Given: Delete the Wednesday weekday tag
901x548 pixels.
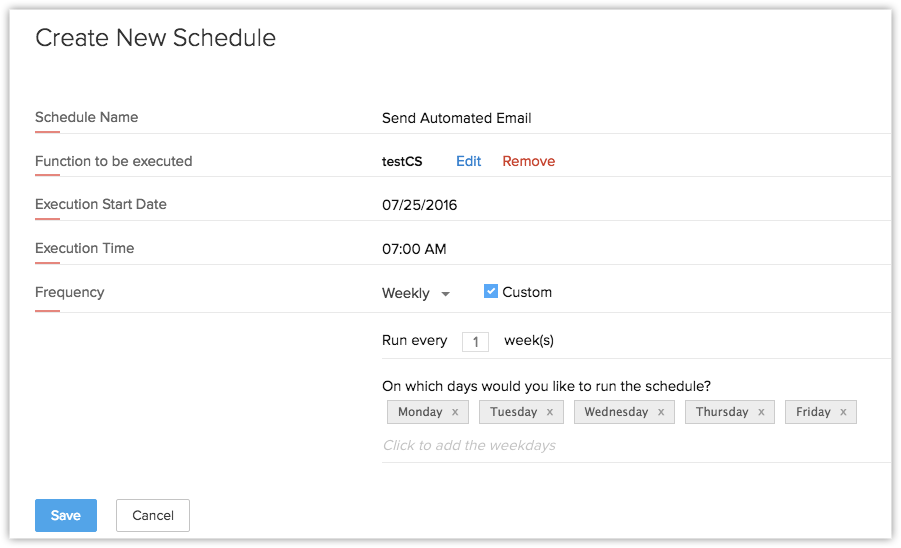Looking at the screenshot, I should coord(660,412).
